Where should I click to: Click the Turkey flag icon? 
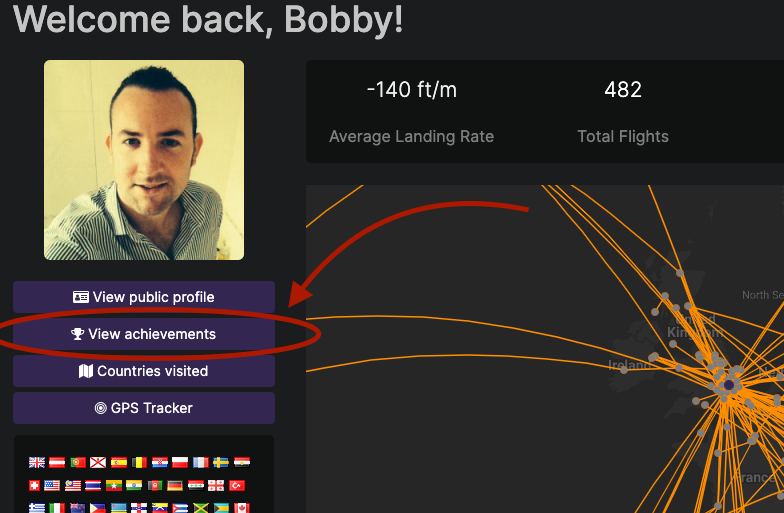[237, 486]
